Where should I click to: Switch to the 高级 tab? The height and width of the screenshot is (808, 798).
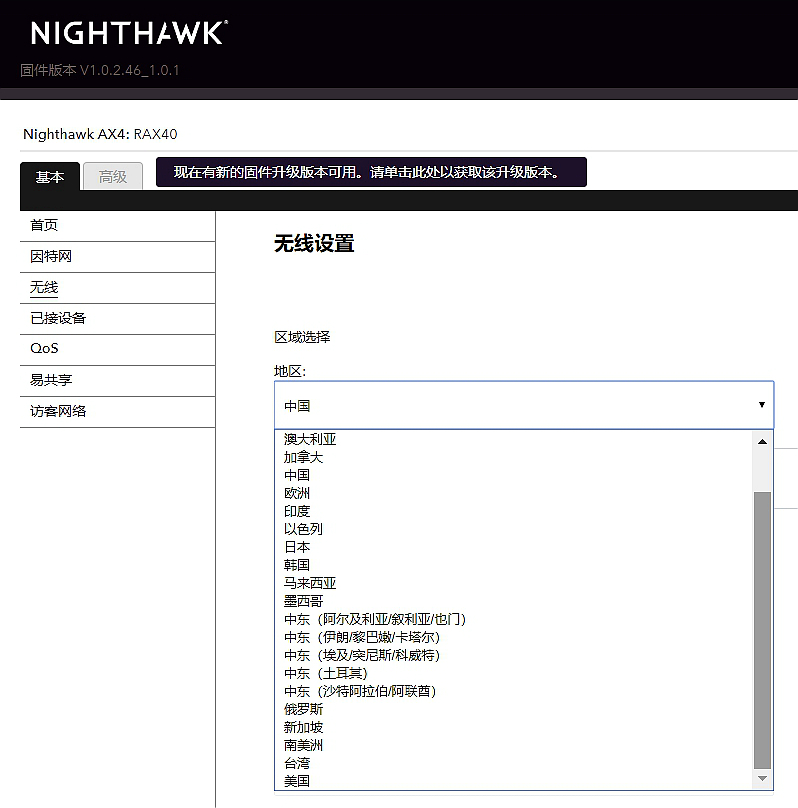point(113,176)
